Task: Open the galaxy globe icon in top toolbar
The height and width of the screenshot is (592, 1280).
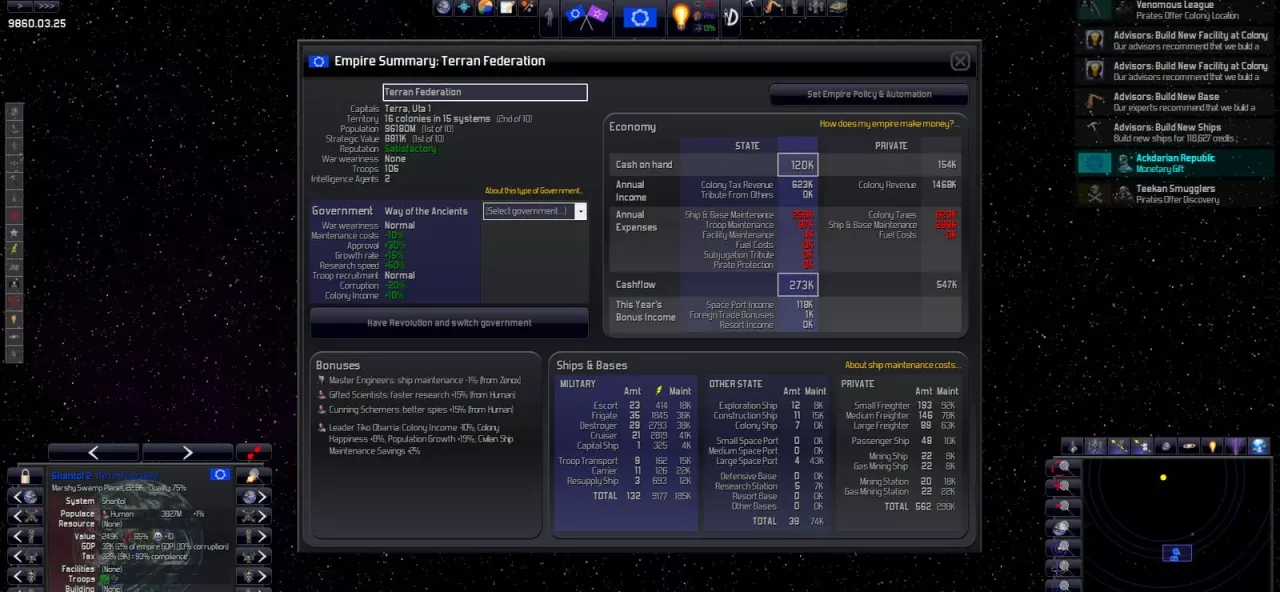Action: tap(443, 8)
